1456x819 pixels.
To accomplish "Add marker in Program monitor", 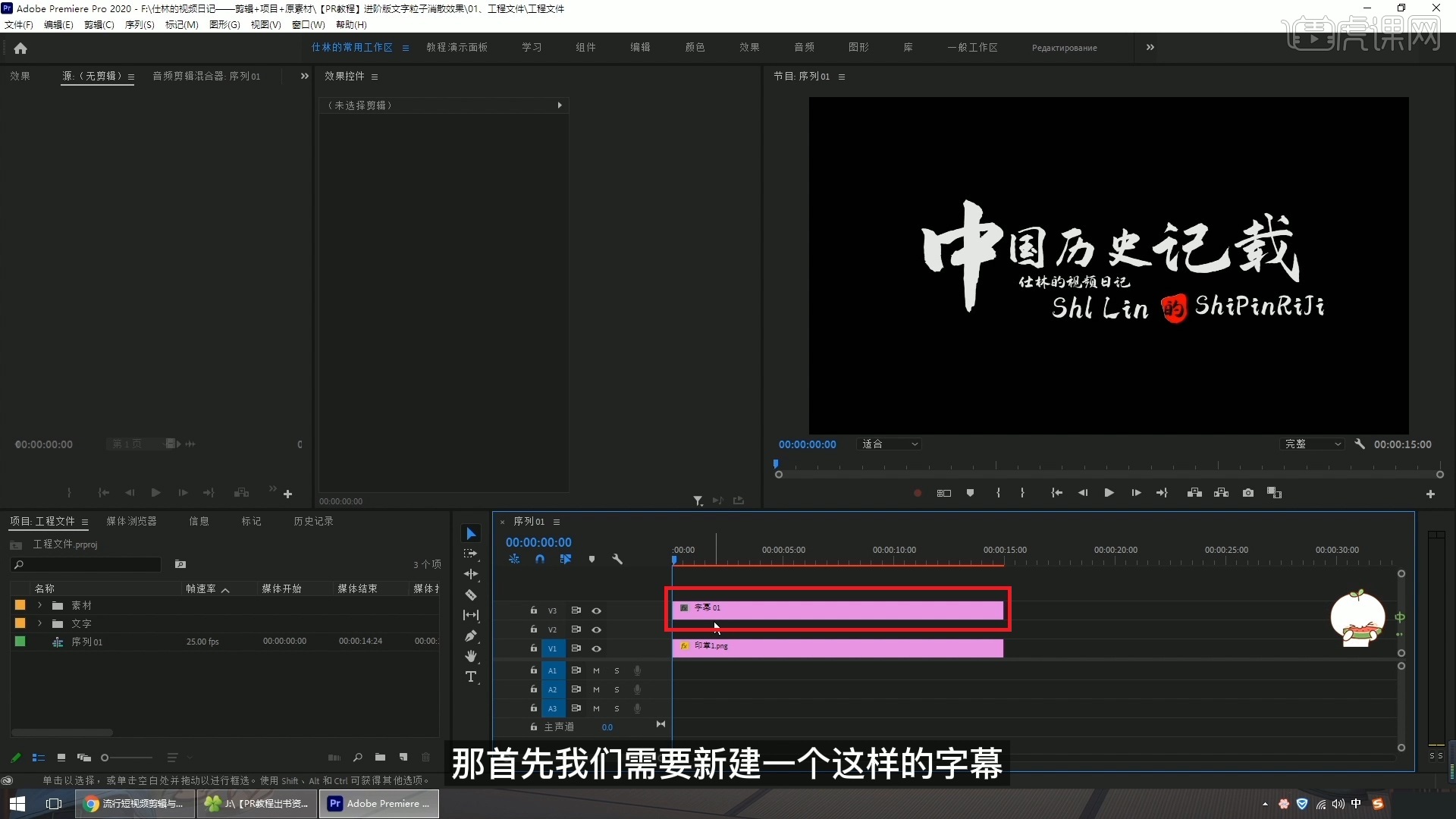I will point(970,493).
